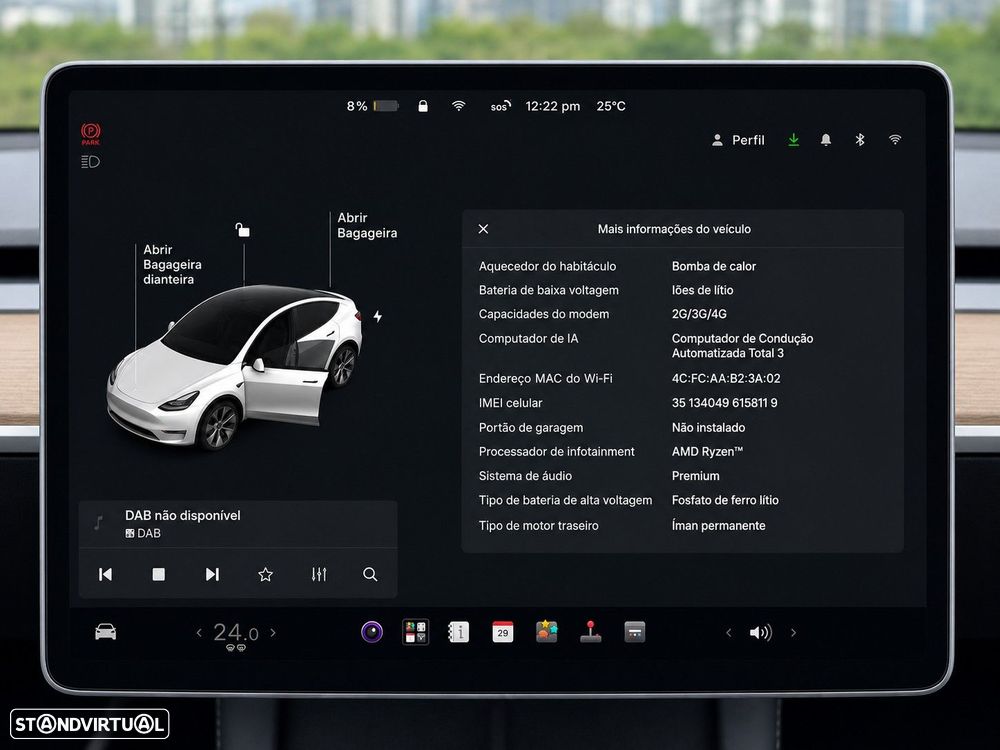Tap the speaker volume icon
Image resolution: width=1000 pixels, height=750 pixels.
[x=760, y=633]
